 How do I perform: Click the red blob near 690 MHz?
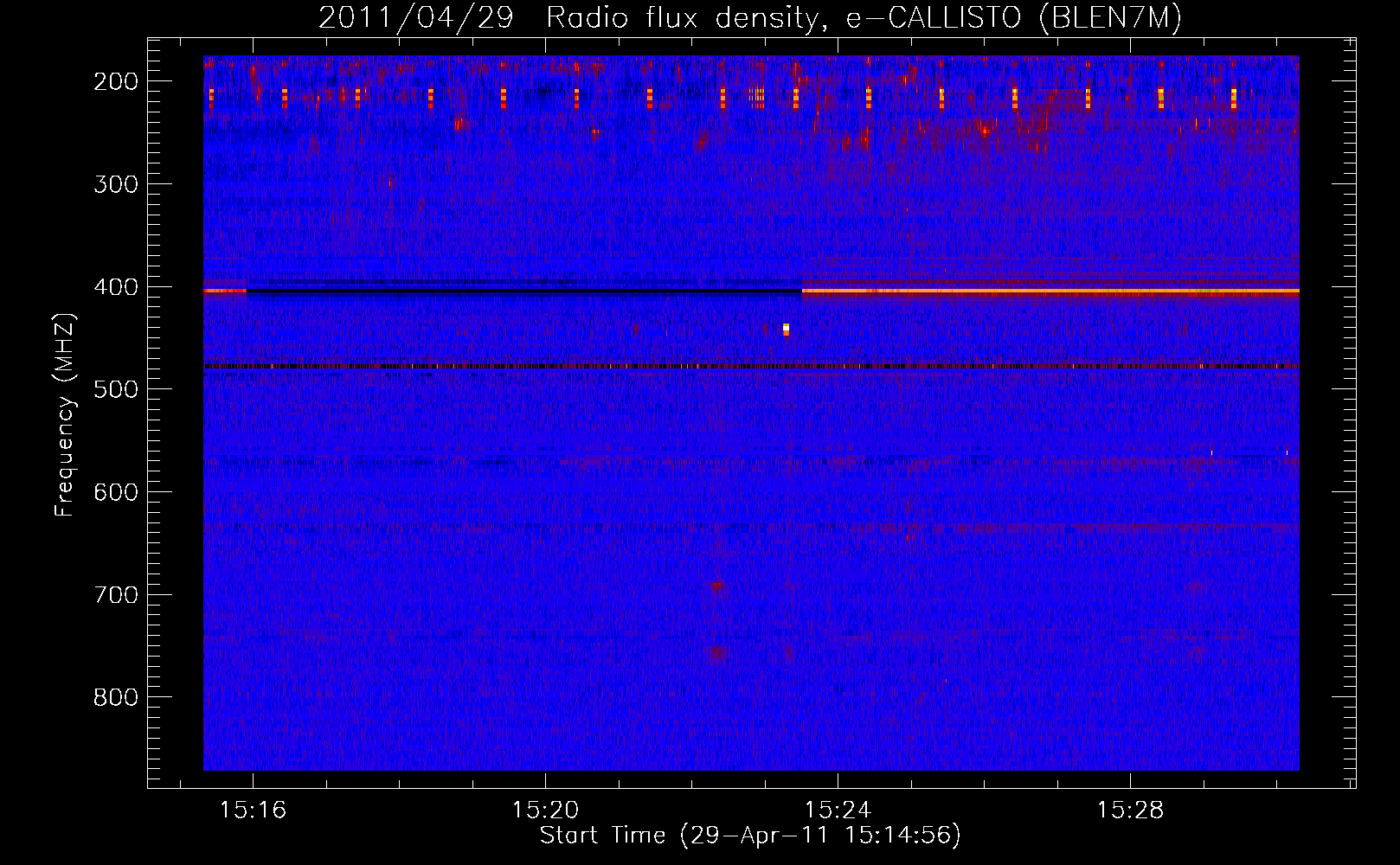[x=716, y=586]
